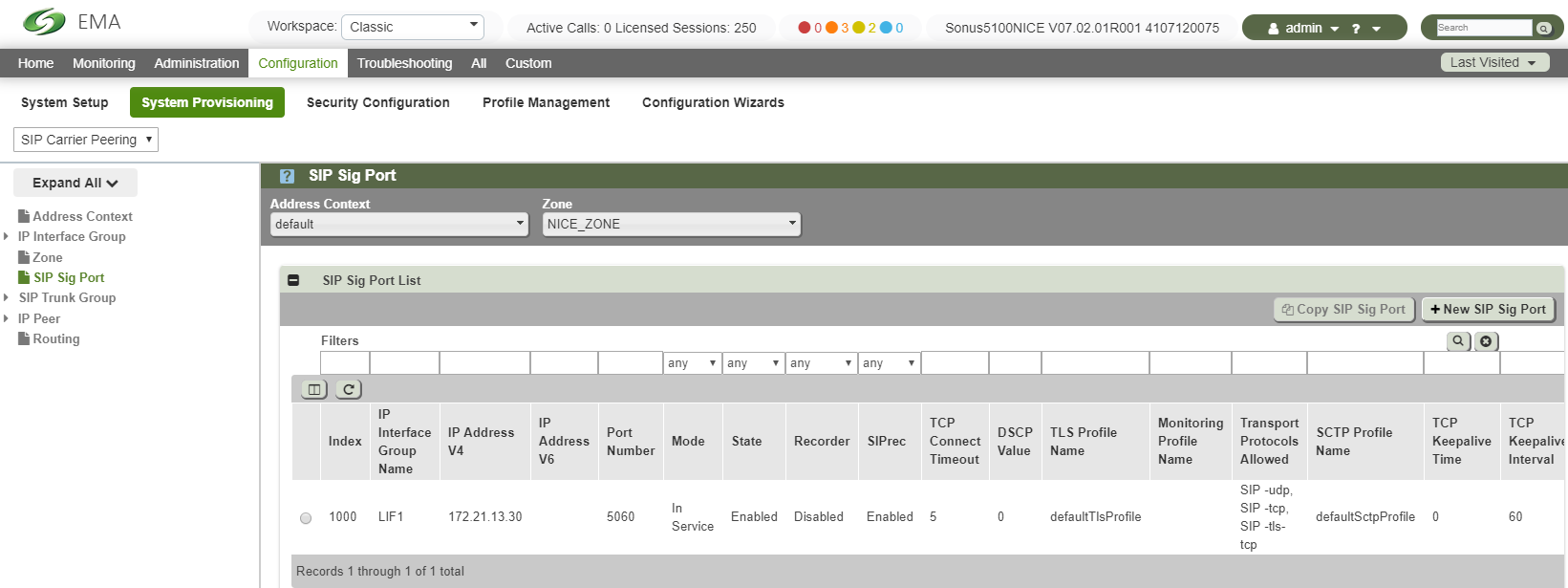Open the admin user menu
Screen dimensions: 1568x588
click(1303, 29)
